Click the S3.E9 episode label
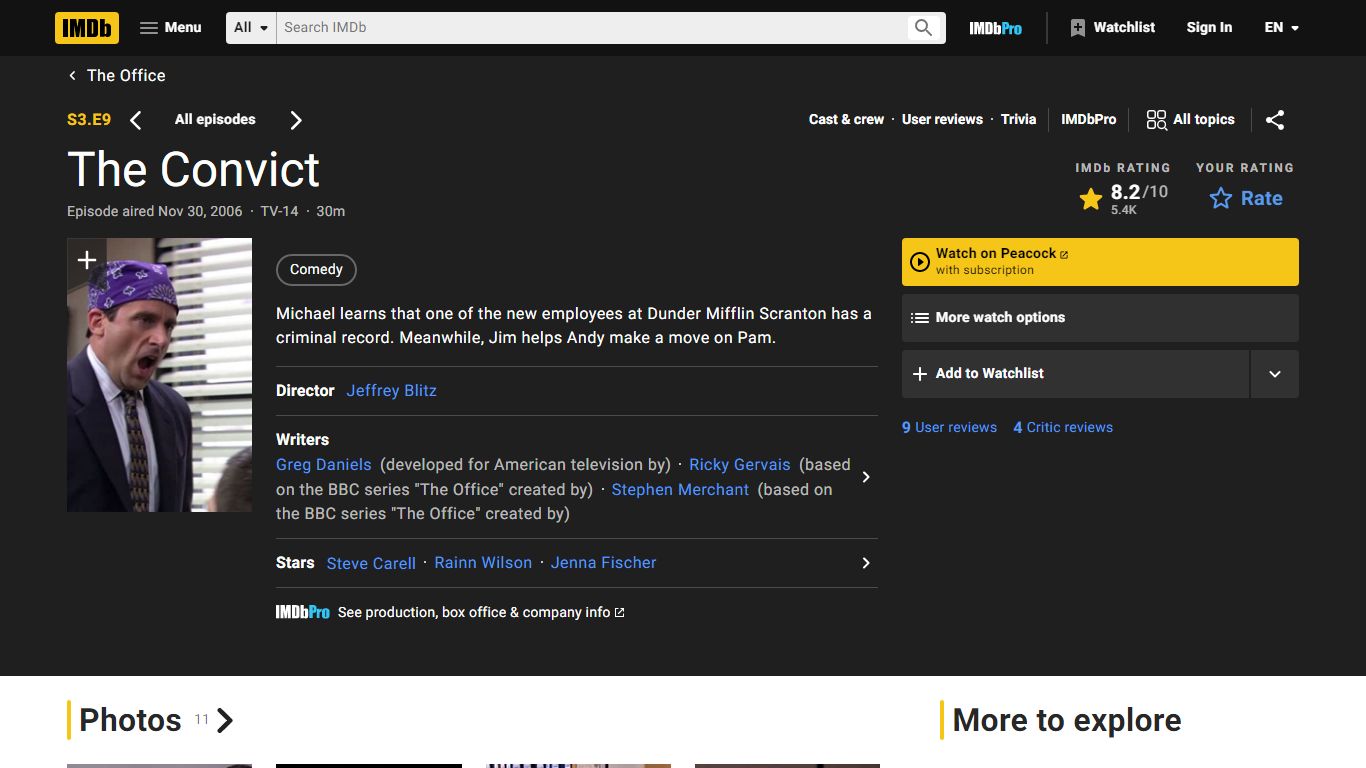 [x=89, y=120]
